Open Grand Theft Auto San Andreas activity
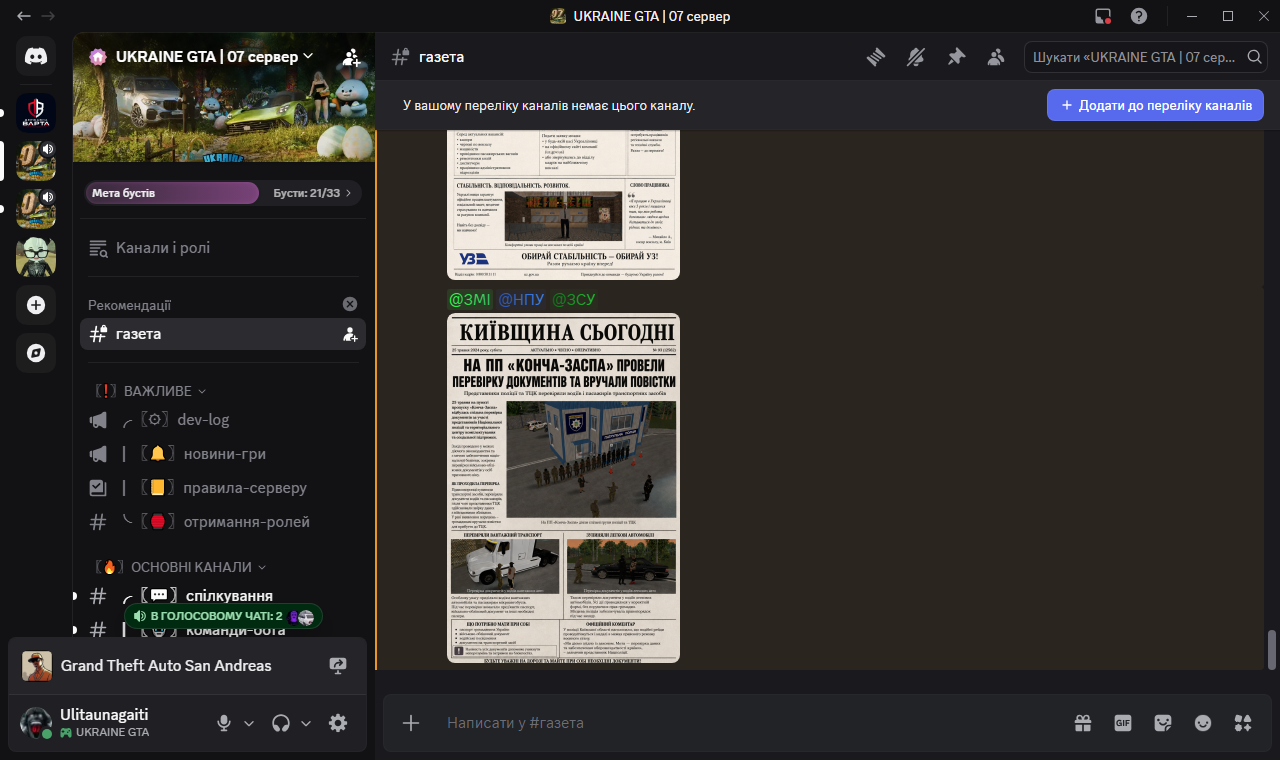Image resolution: width=1280 pixels, height=760 pixels. [x=165, y=665]
